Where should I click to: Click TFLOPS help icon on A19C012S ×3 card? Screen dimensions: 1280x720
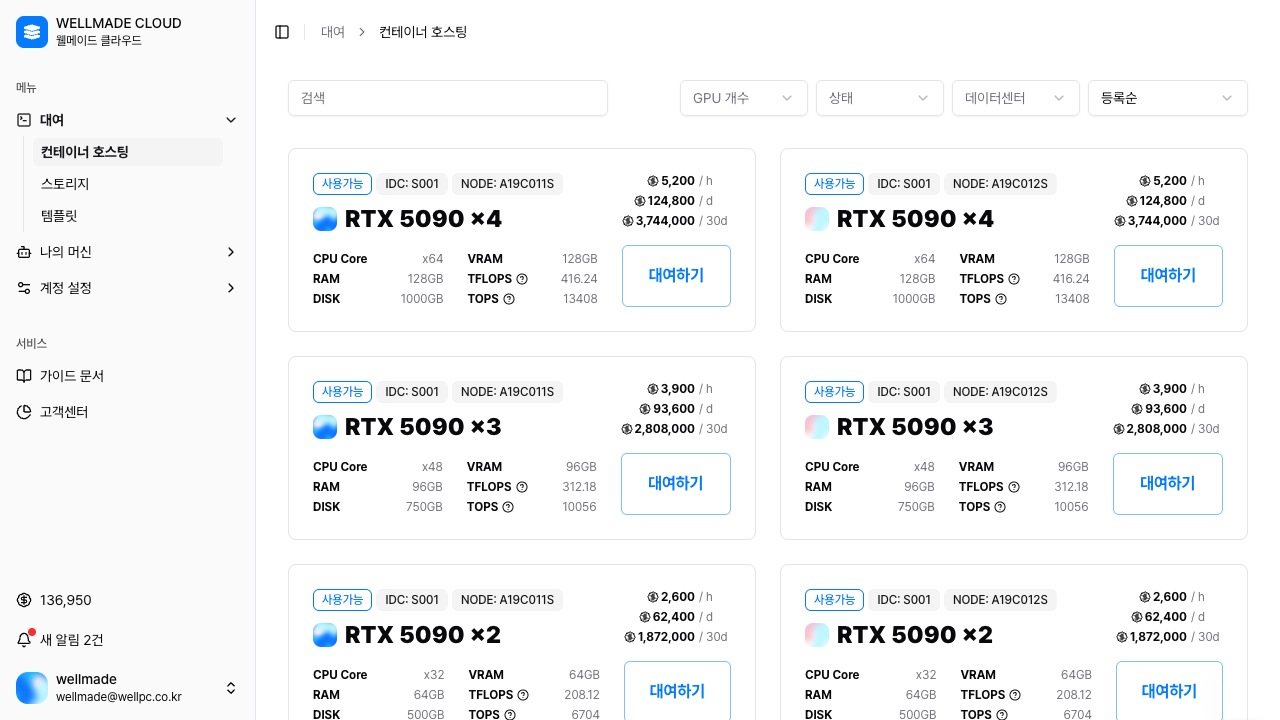tap(1014, 487)
